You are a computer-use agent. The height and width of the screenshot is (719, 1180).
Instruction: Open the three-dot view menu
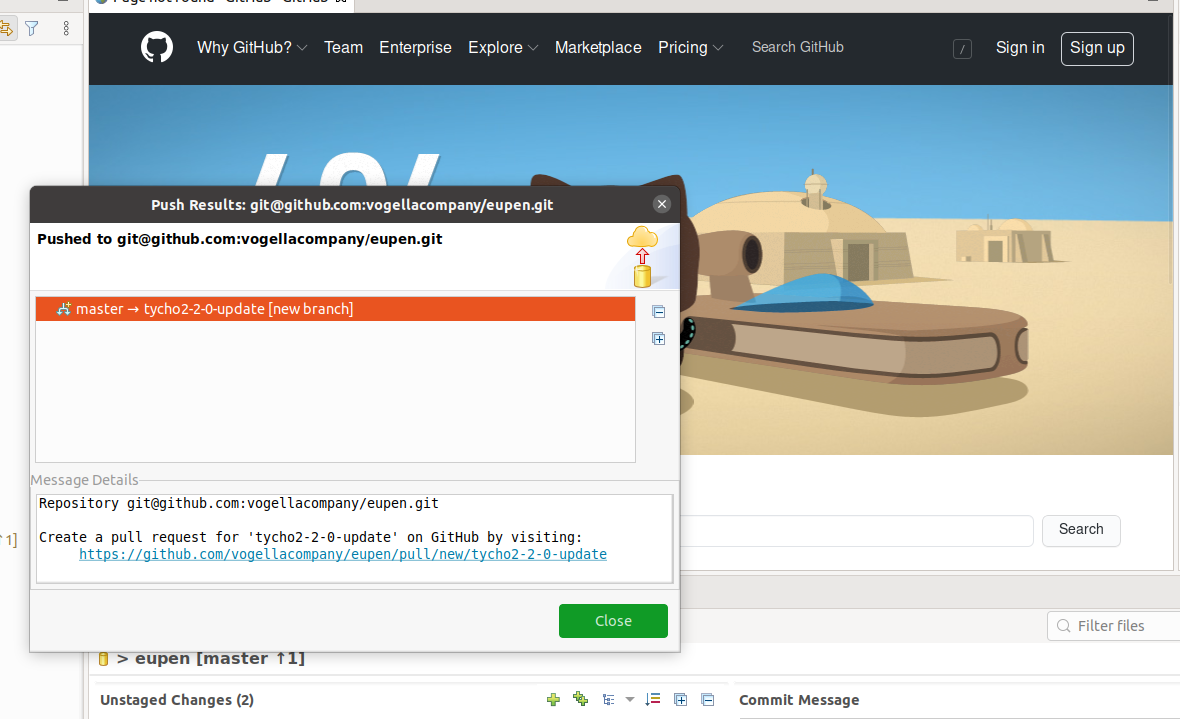click(66, 29)
